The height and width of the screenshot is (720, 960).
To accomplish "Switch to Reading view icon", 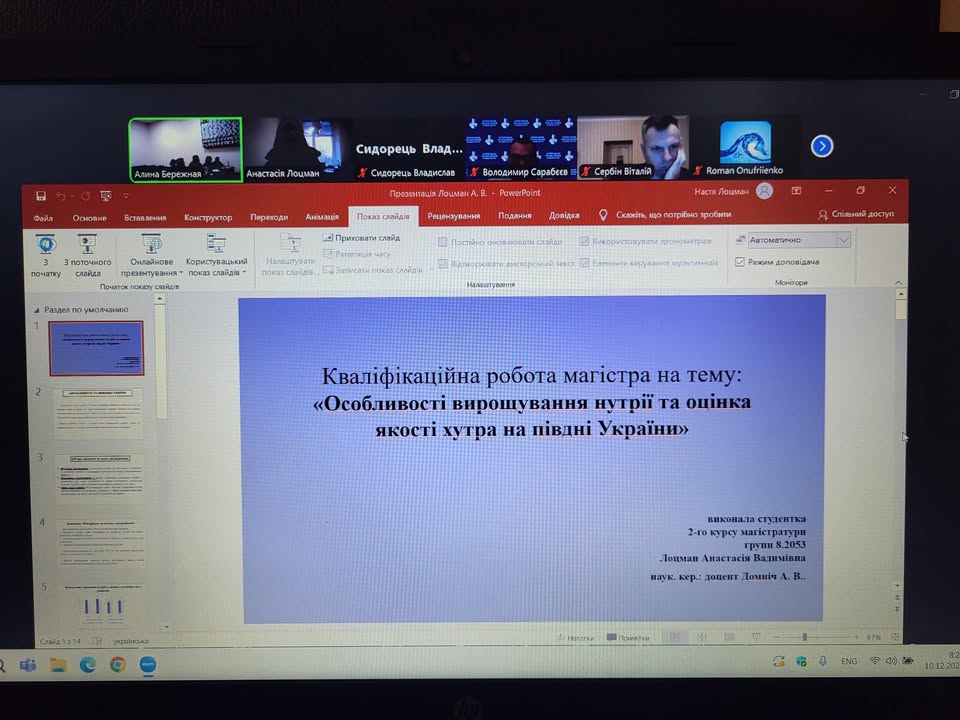I will 729,637.
